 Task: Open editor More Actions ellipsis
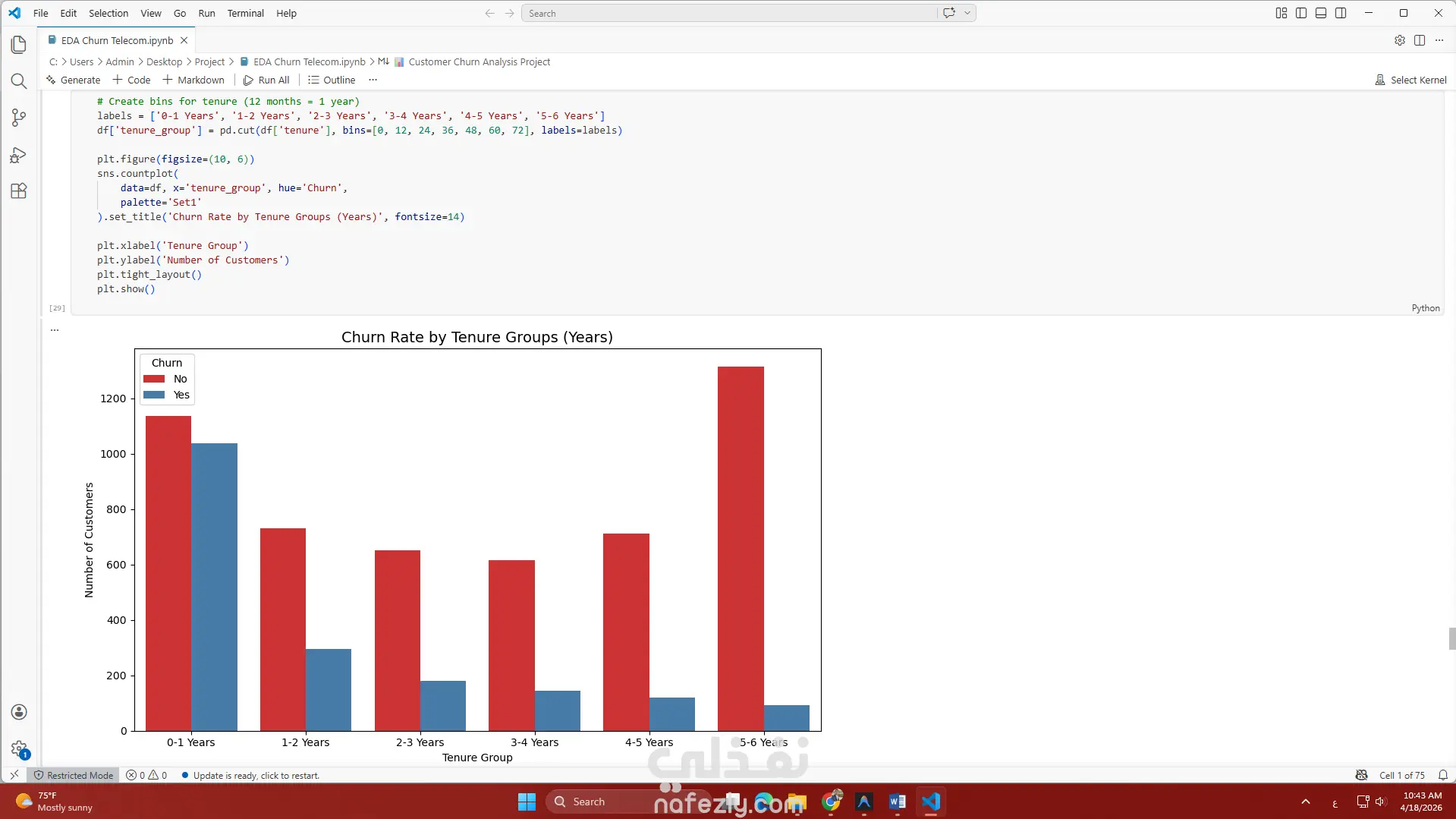1439,40
